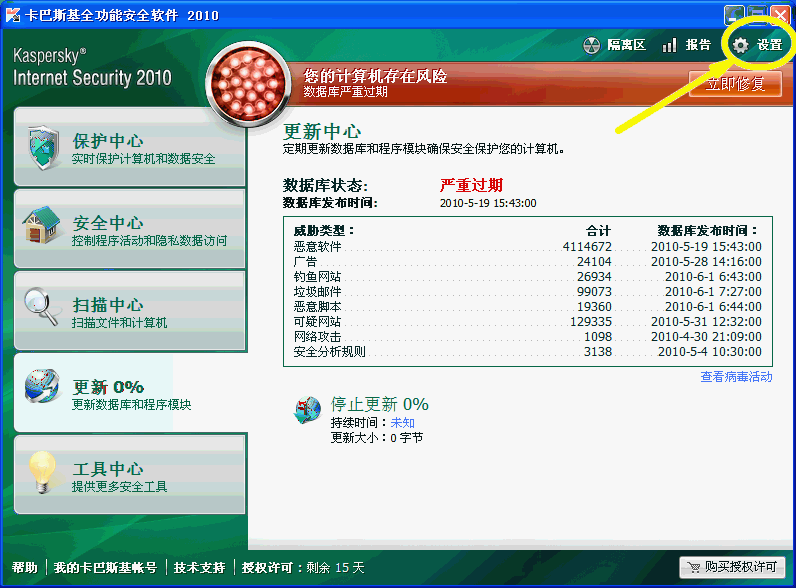Click the 更新 globe icon in sidebar
This screenshot has height=588, width=796.
click(42, 387)
